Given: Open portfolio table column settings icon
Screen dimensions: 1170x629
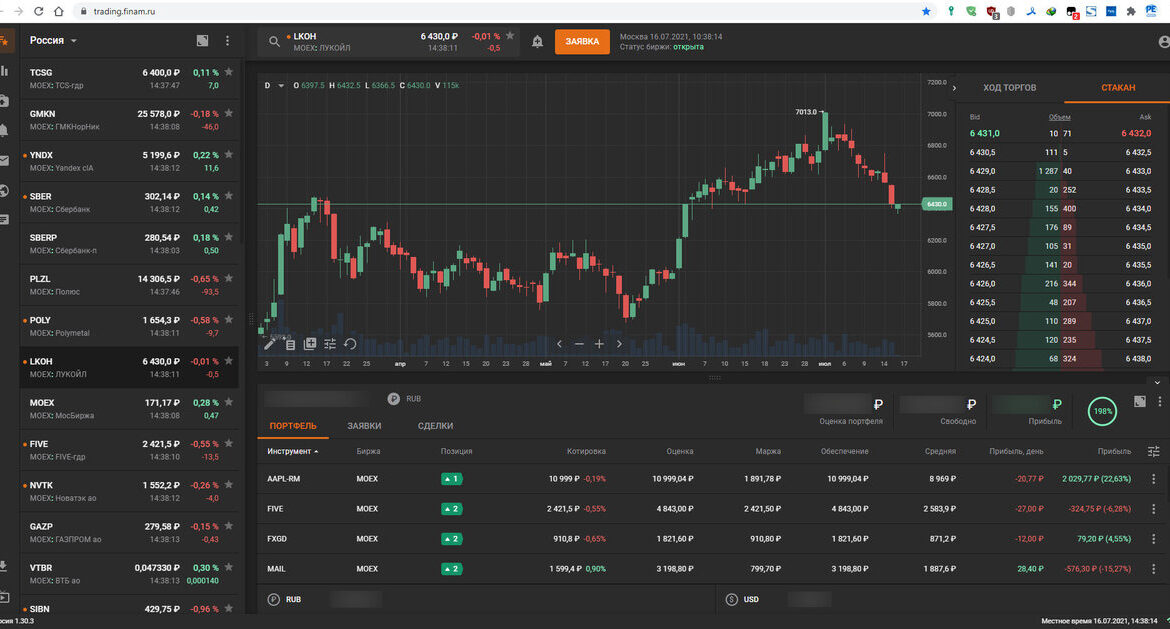Looking at the screenshot, I should [x=1154, y=451].
